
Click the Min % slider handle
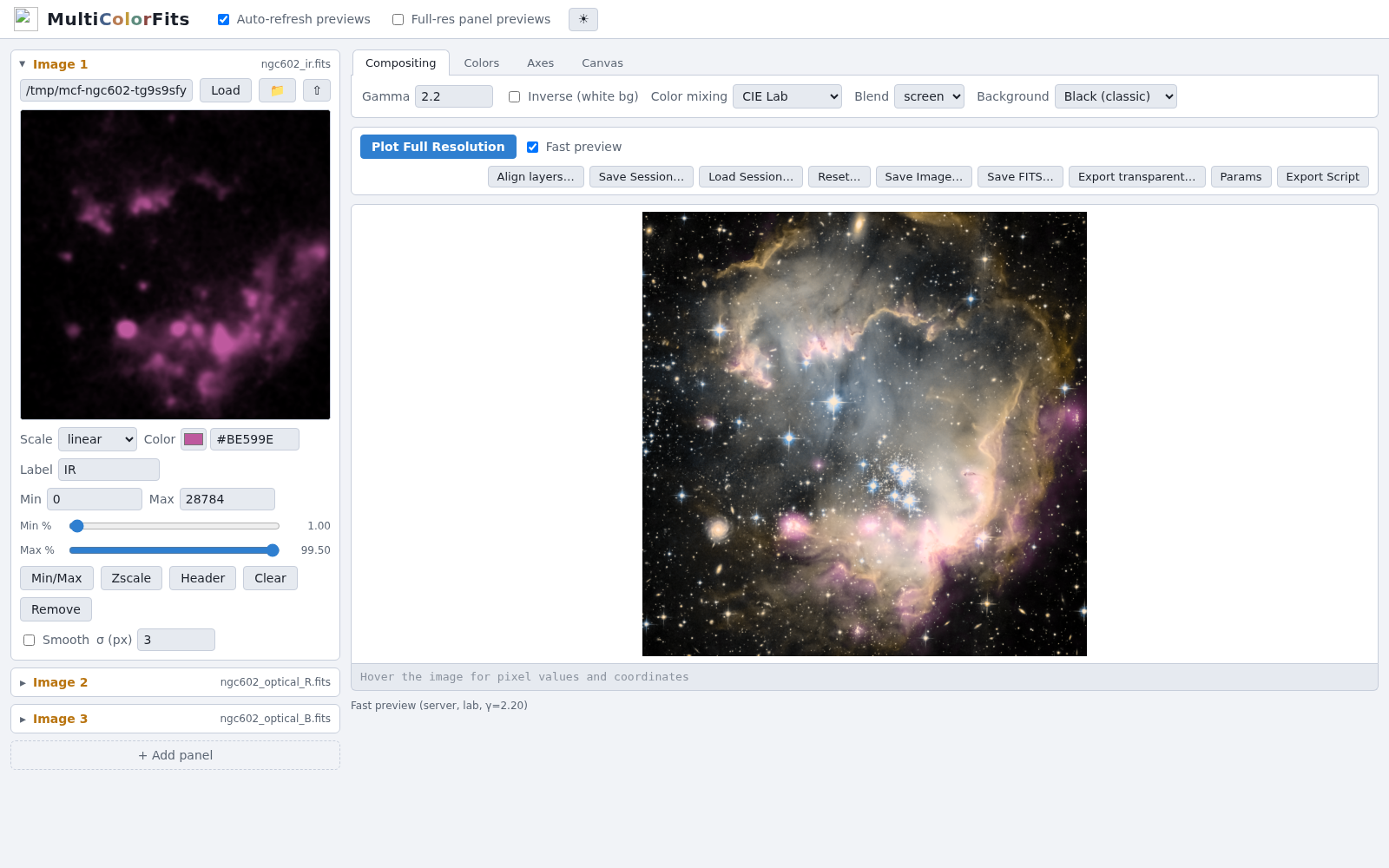pyautogui.click(x=76, y=526)
